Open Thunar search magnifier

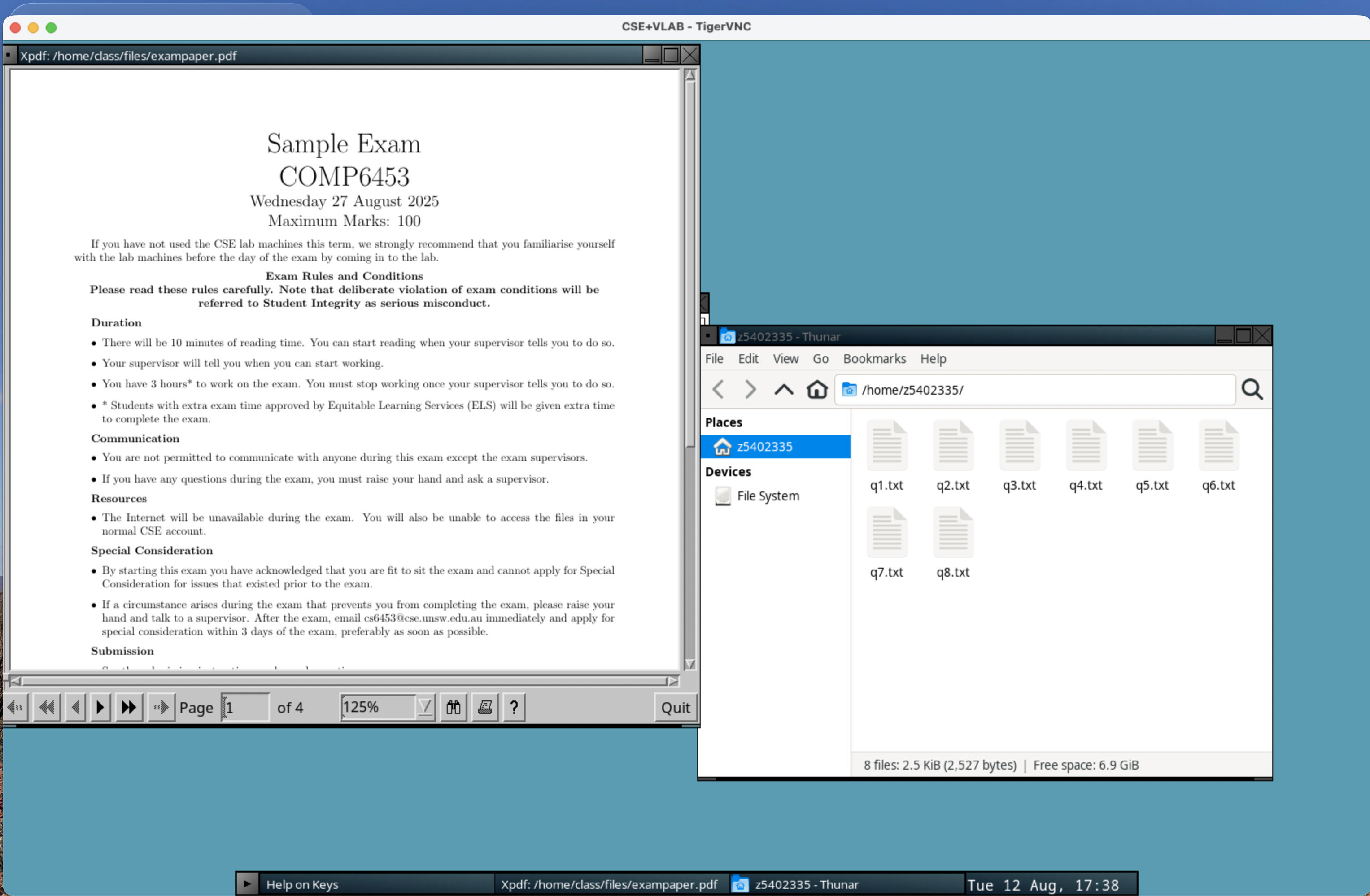click(x=1252, y=390)
